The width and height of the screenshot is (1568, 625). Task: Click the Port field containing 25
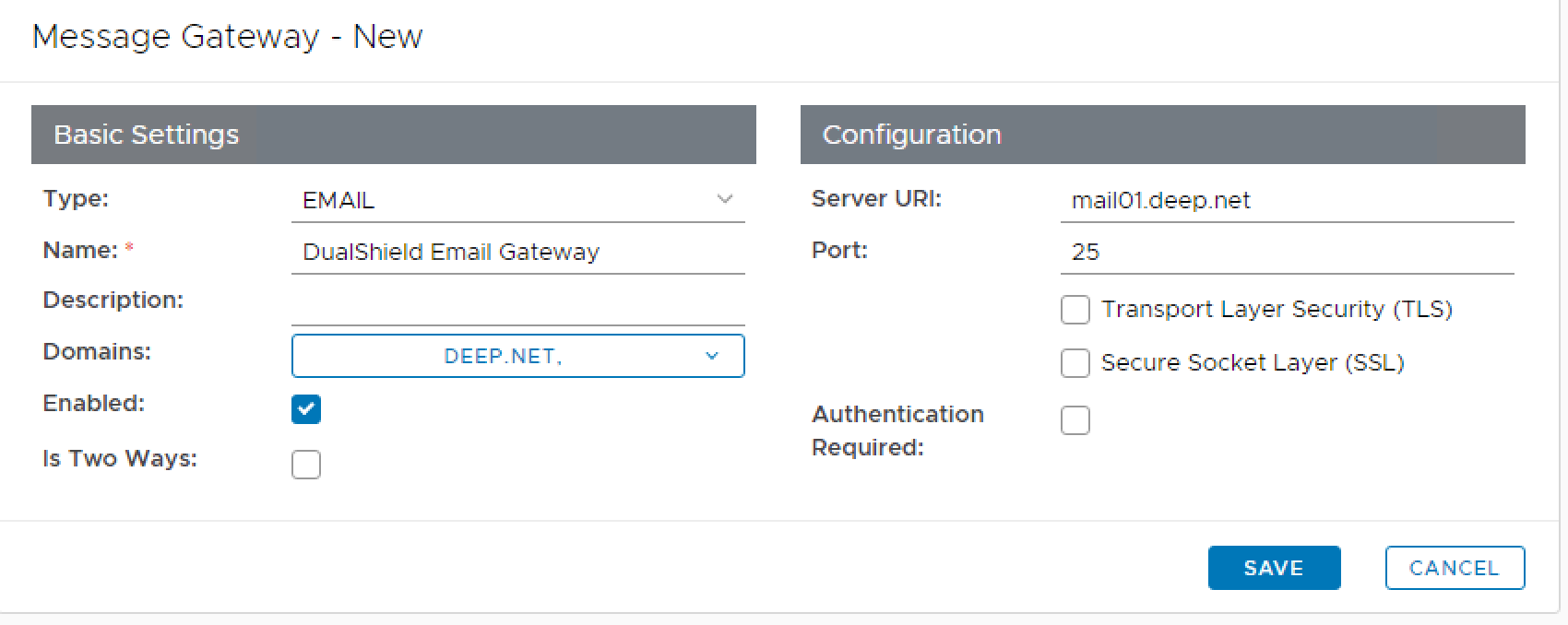pos(1286,252)
